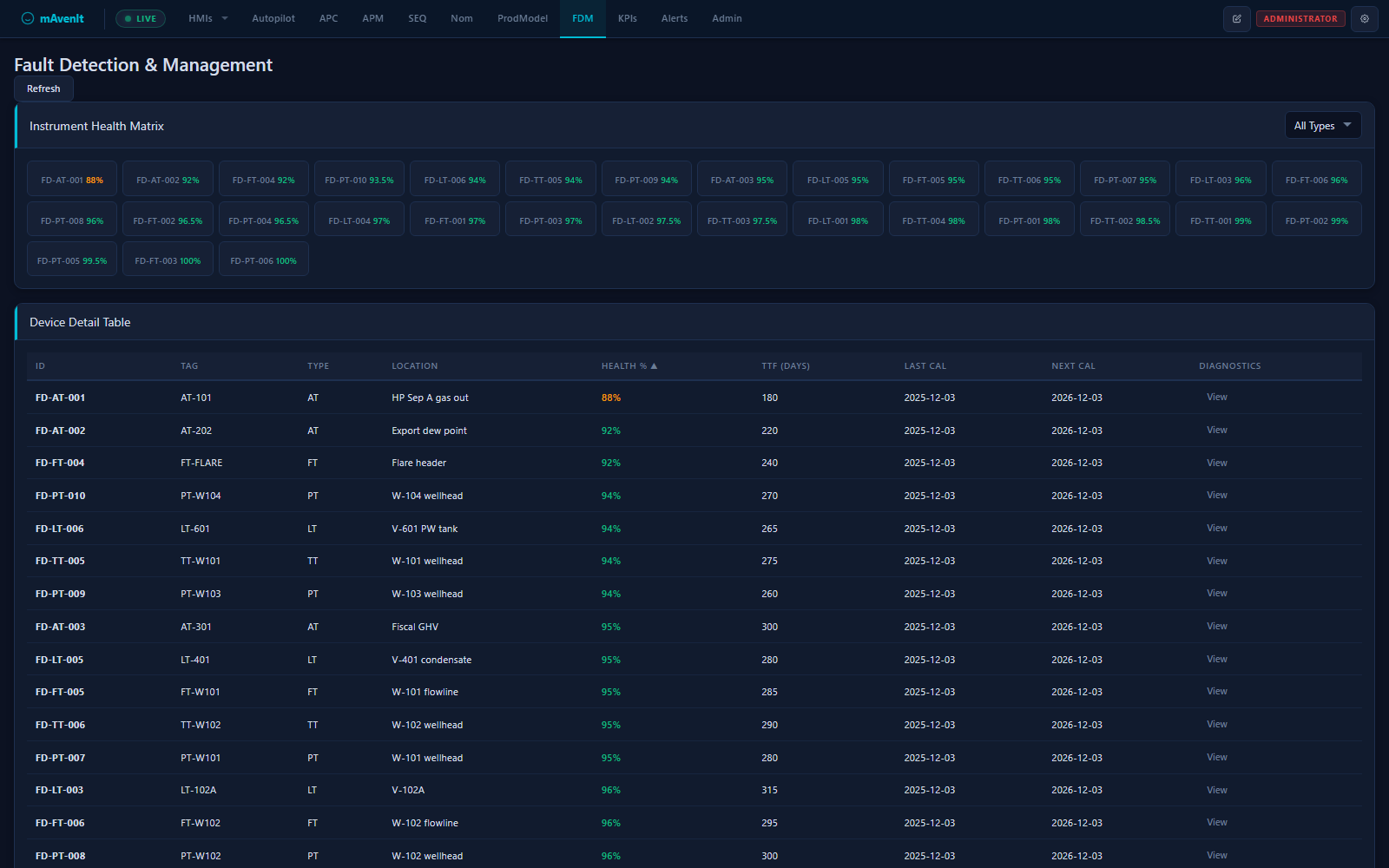Click the ADMINISTRATOR role badge
This screenshot has height=868, width=1389.
point(1300,18)
